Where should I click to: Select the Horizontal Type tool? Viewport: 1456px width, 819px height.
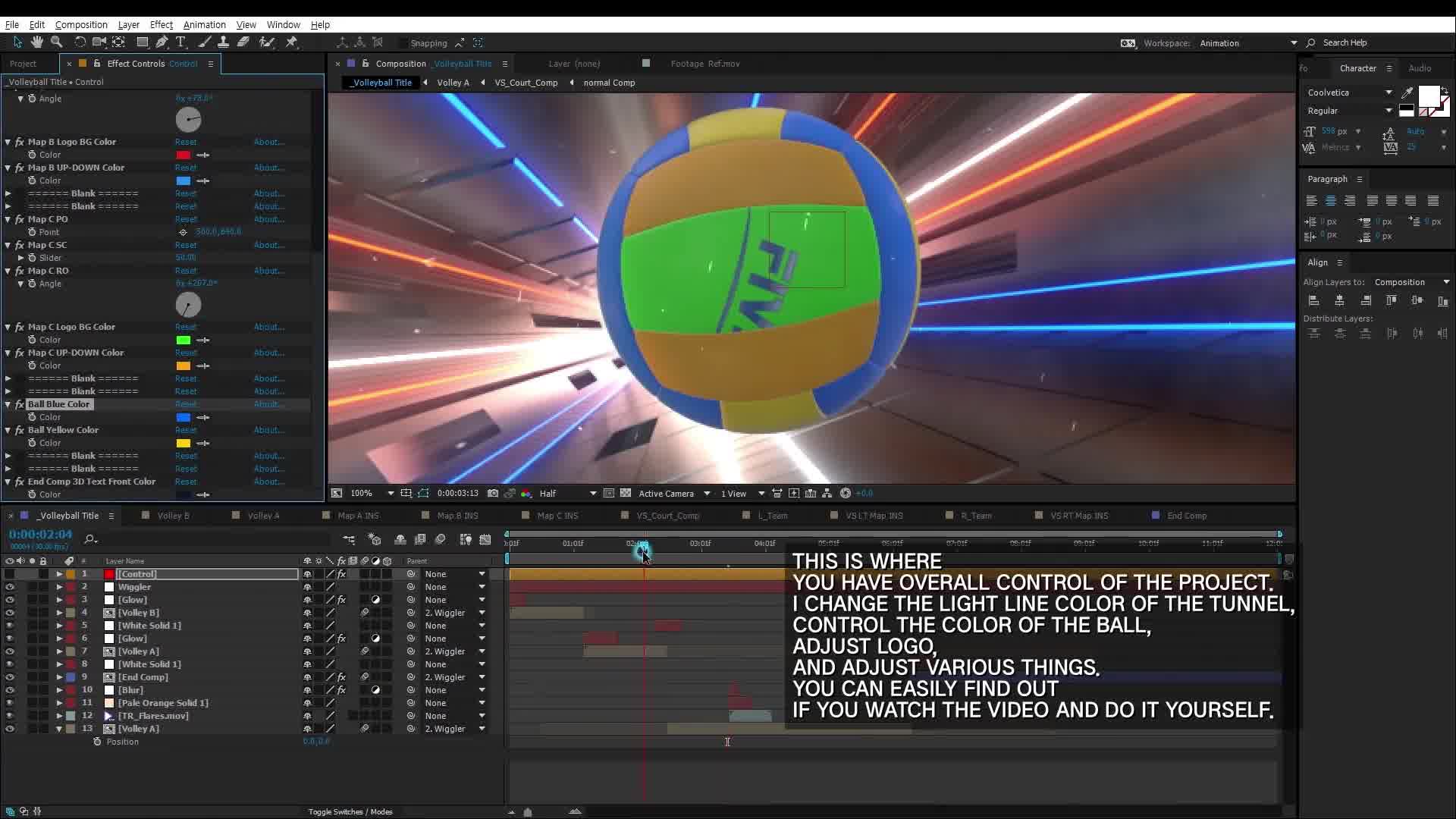tap(181, 42)
